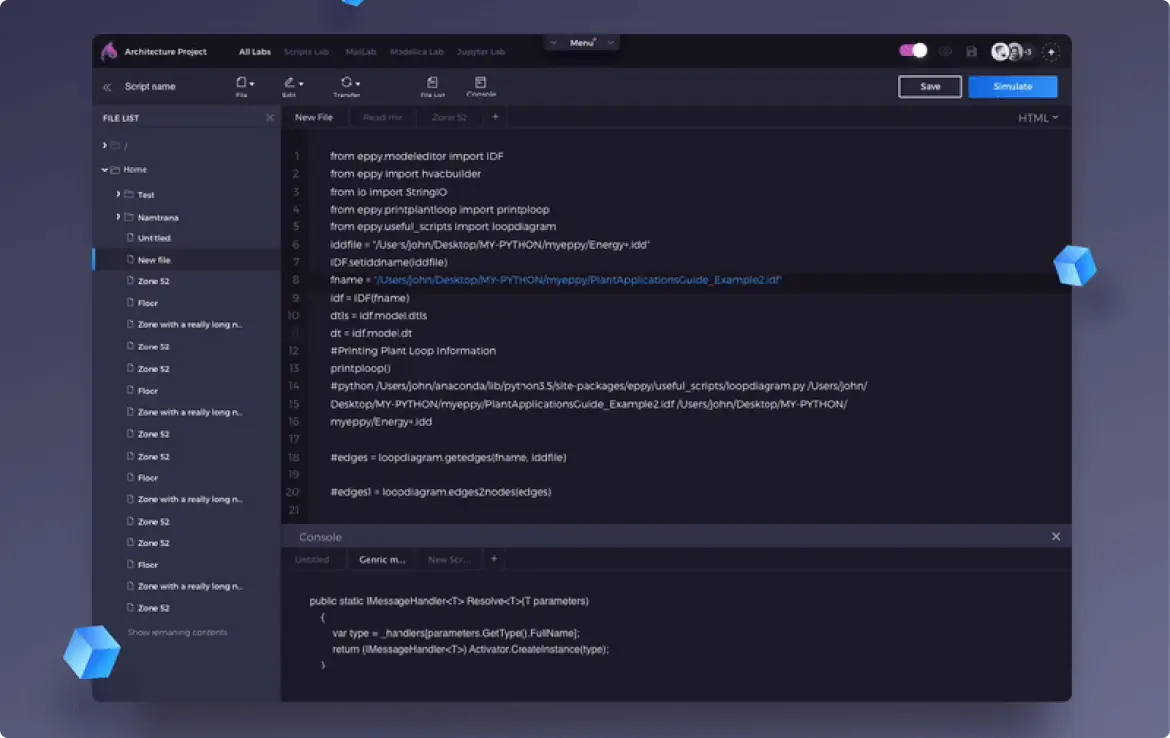Click the console line starting "var type ="
Viewport: 1170px width, 738px height.
coord(456,633)
